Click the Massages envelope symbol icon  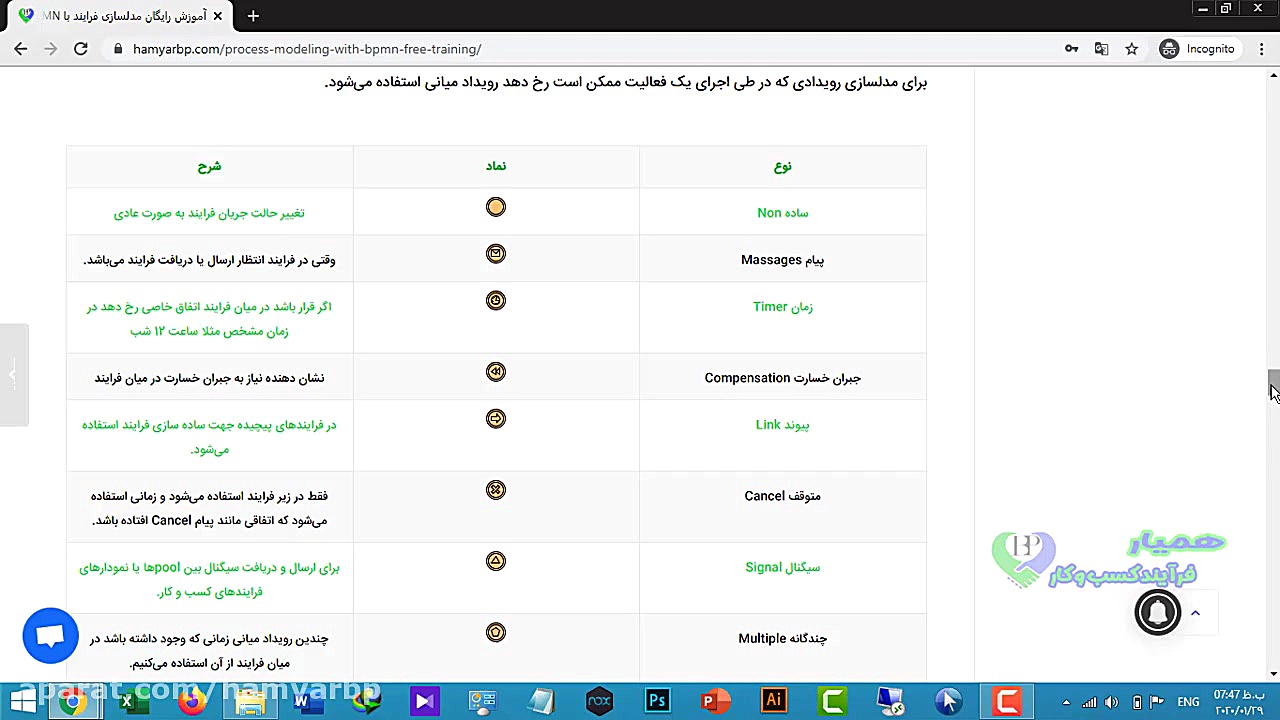[496, 254]
